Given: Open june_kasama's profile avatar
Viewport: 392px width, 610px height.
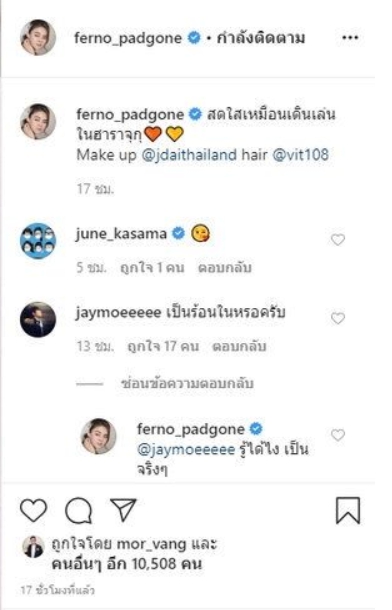Looking at the screenshot, I should 38,241.
